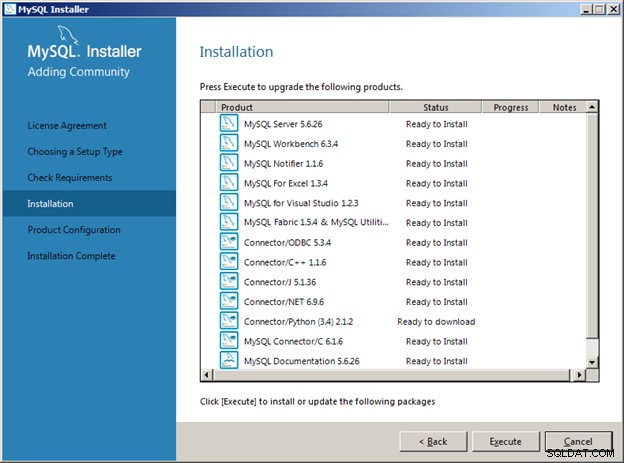The width and height of the screenshot is (624, 463).
Task: Minimize the MySQL Installer window
Action: (586, 9)
